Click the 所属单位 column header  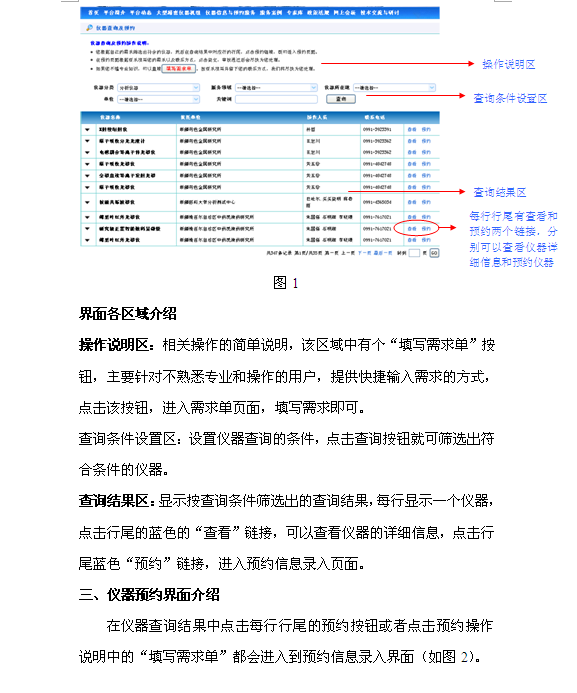(x=190, y=117)
